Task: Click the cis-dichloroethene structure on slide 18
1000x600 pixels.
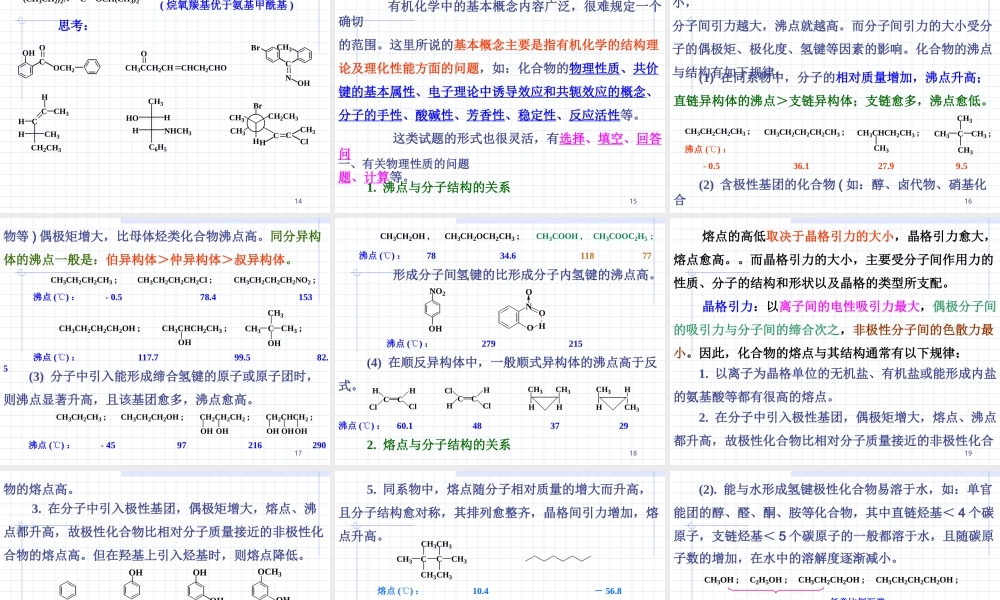Action: point(392,399)
